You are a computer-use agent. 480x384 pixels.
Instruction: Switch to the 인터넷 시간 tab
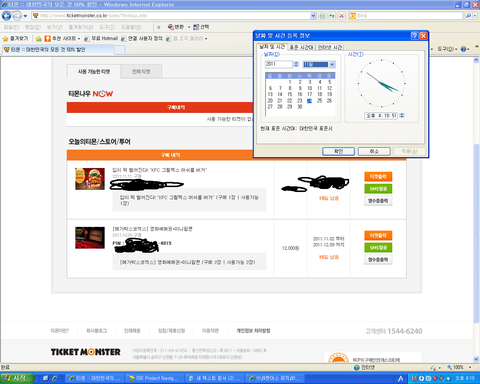tap(330, 47)
